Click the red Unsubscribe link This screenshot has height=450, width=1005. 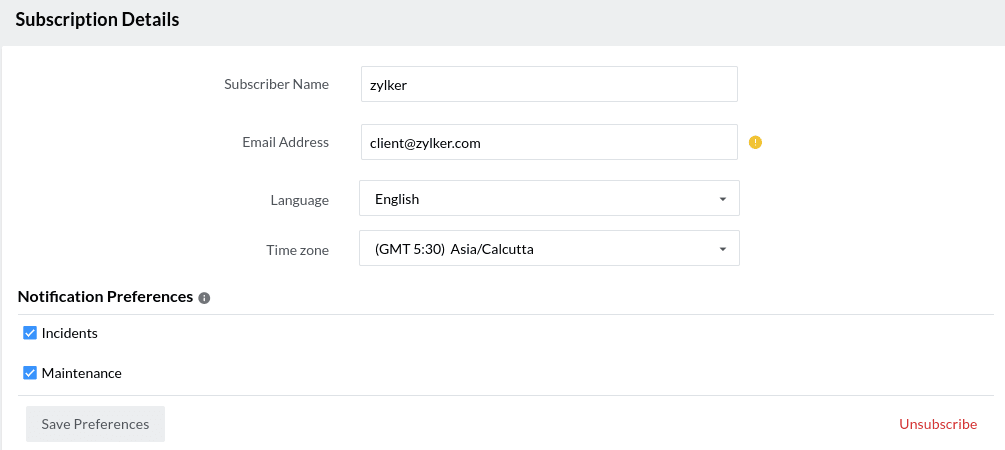(937, 424)
